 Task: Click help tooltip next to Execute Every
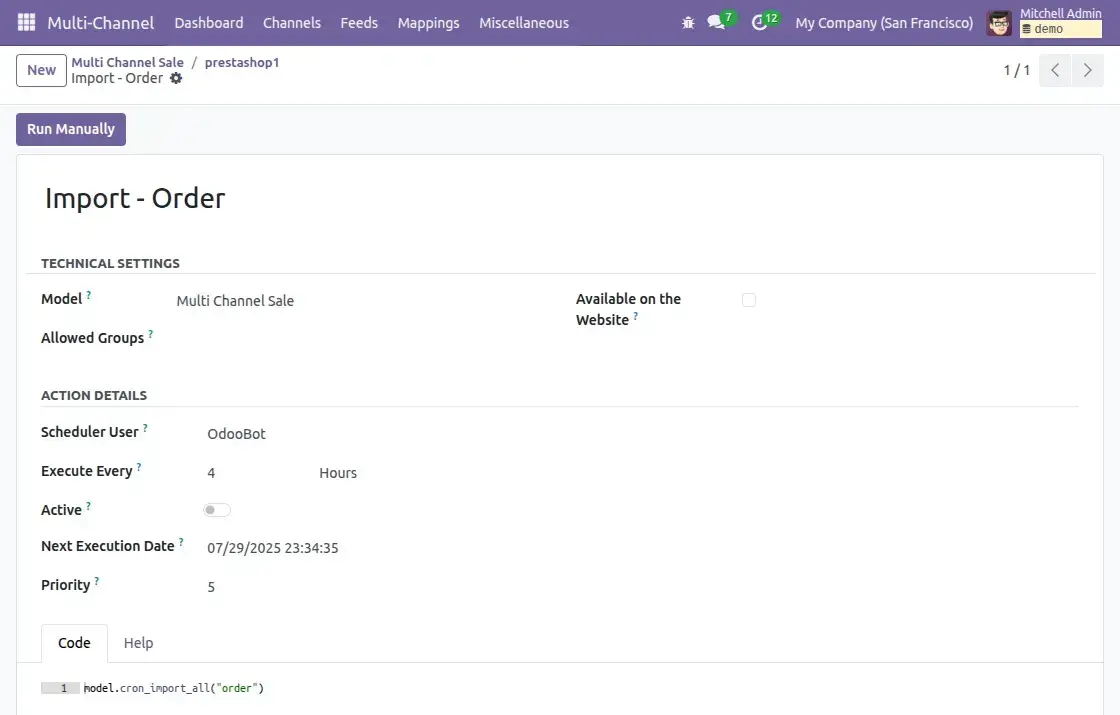[x=139, y=466]
